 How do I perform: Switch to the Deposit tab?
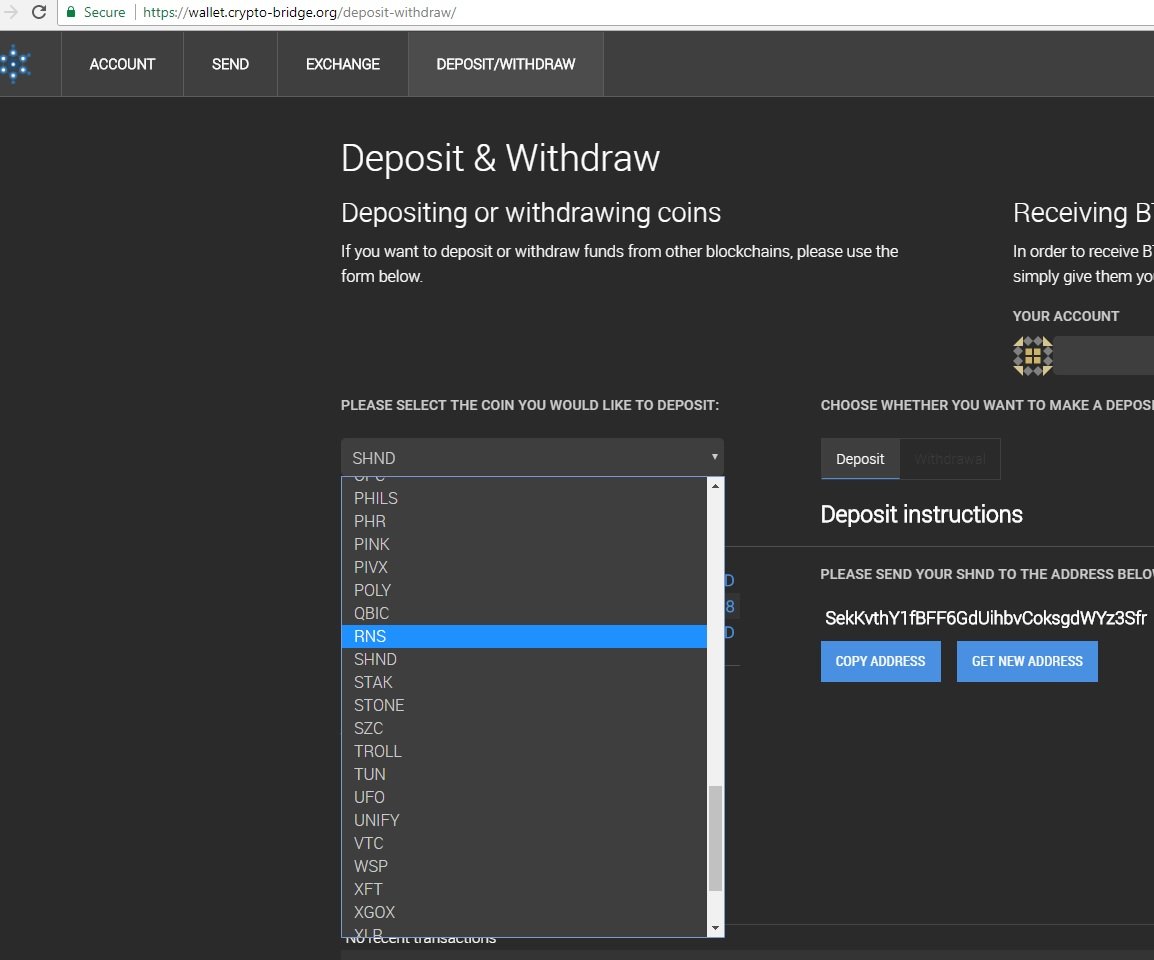(x=860, y=459)
